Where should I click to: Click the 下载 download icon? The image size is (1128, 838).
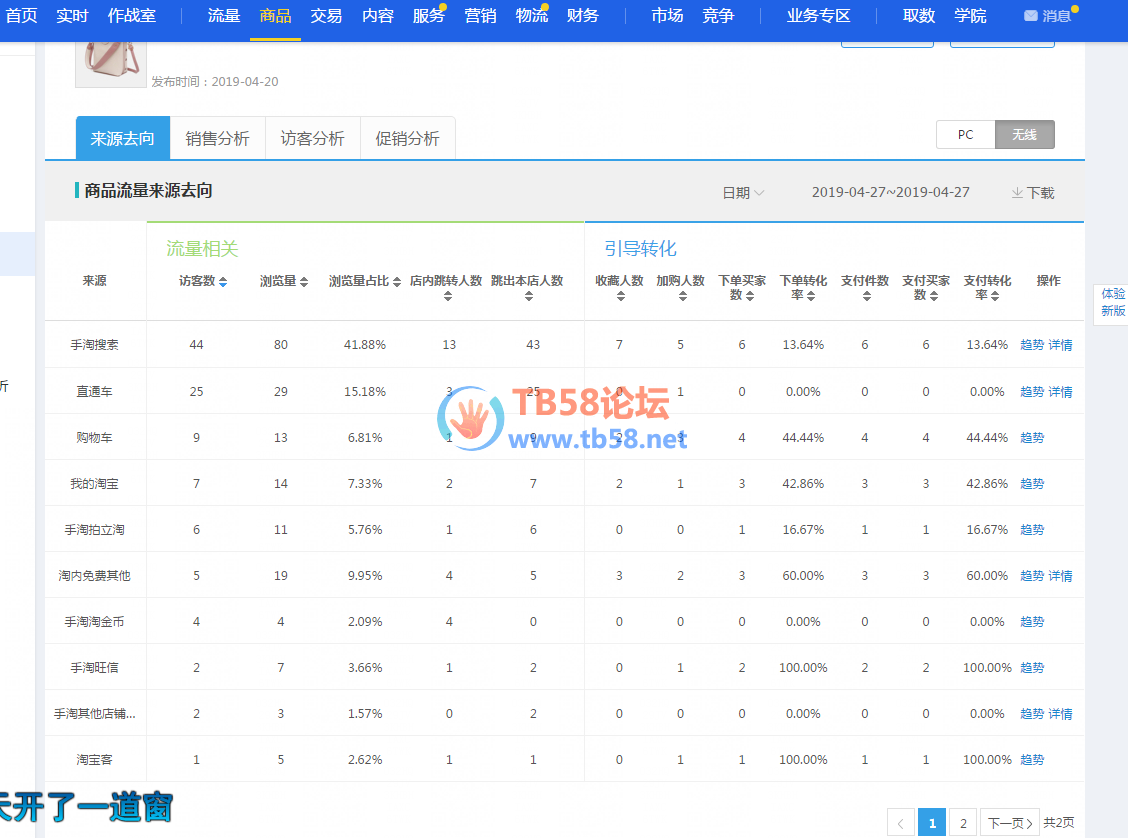[1017, 193]
